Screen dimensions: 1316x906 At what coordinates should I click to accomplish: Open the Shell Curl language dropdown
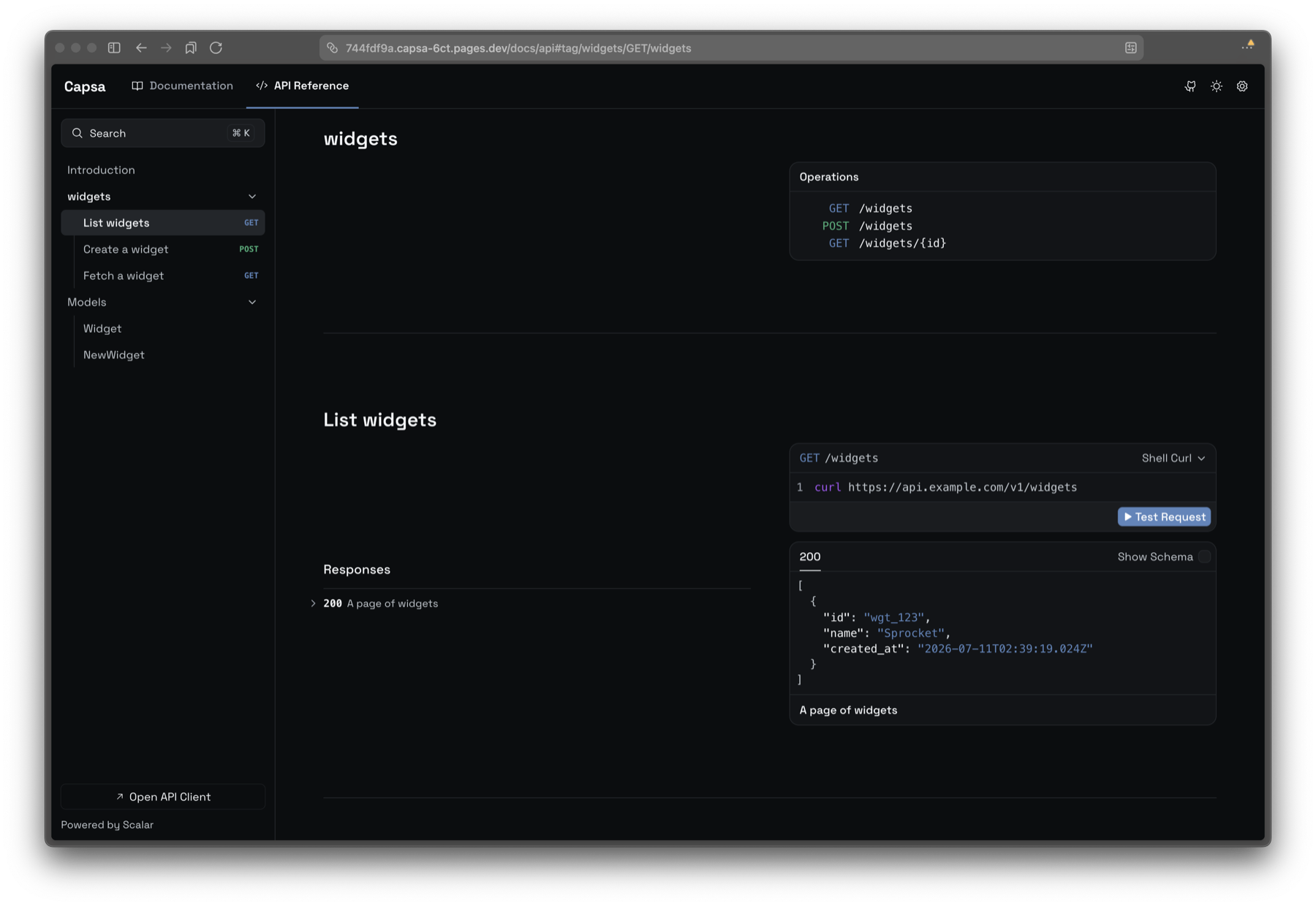click(x=1173, y=458)
